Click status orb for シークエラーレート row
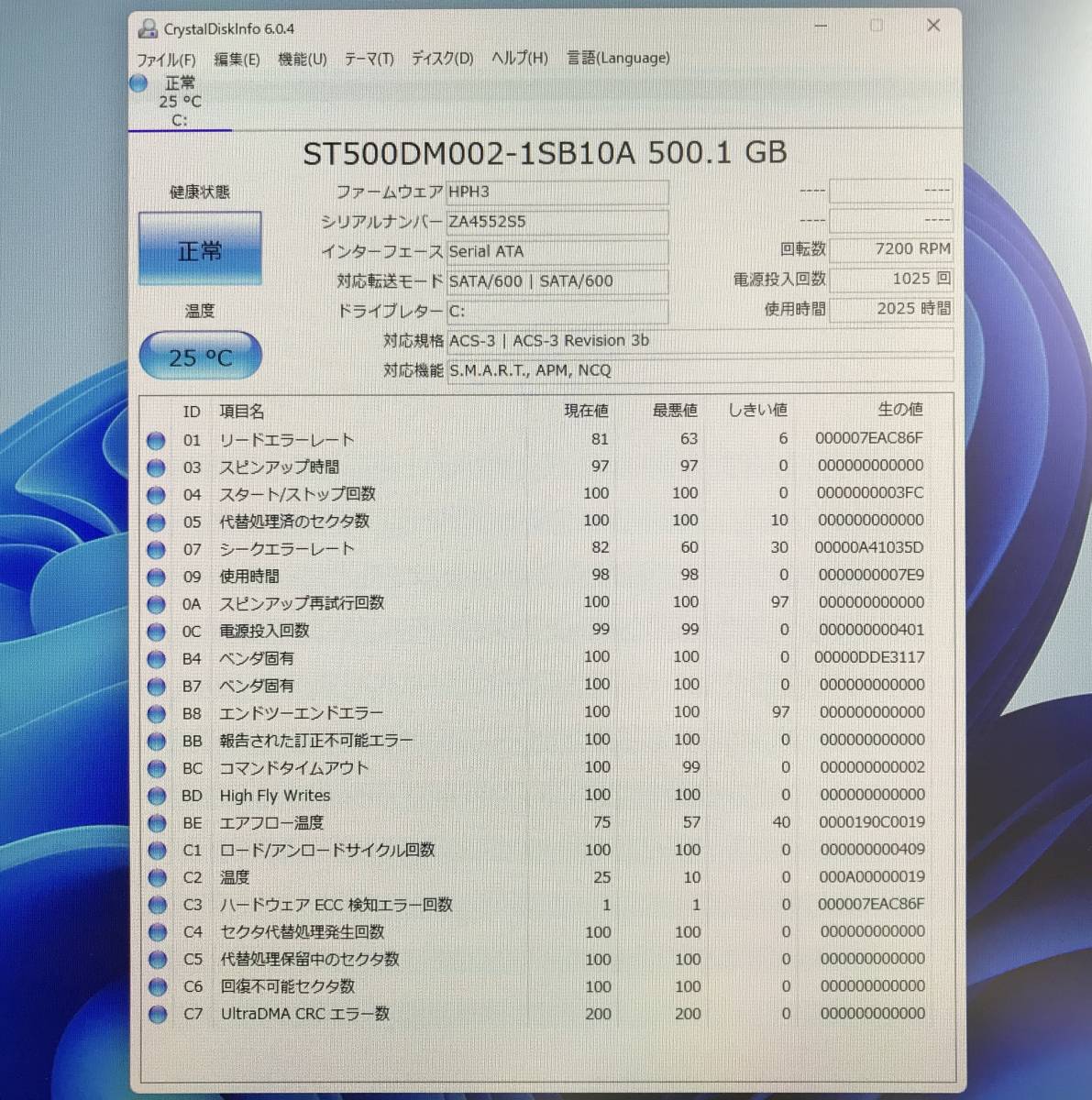The image size is (1092, 1100). (x=156, y=550)
